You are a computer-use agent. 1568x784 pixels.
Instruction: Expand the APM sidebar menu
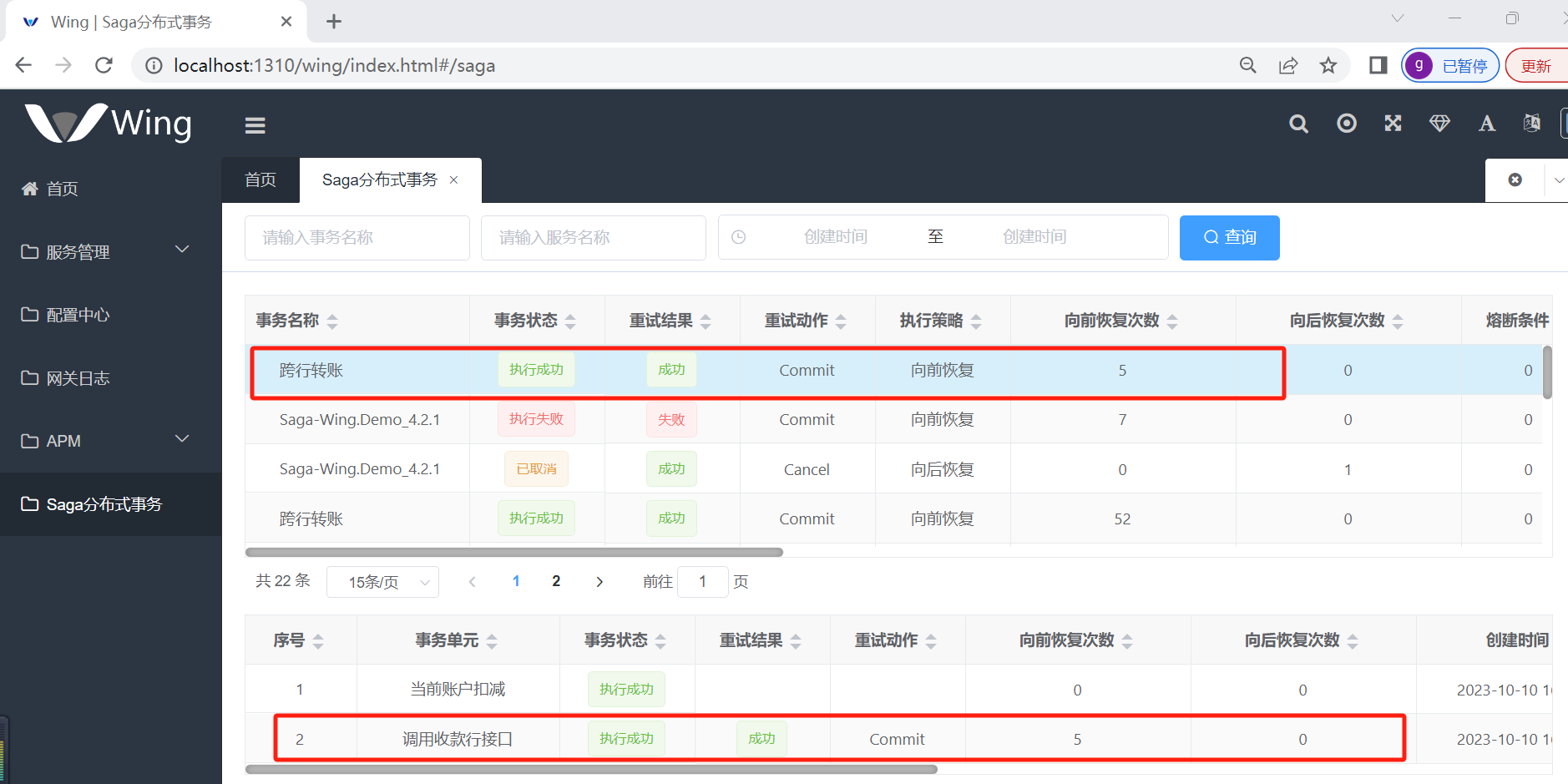(x=111, y=441)
